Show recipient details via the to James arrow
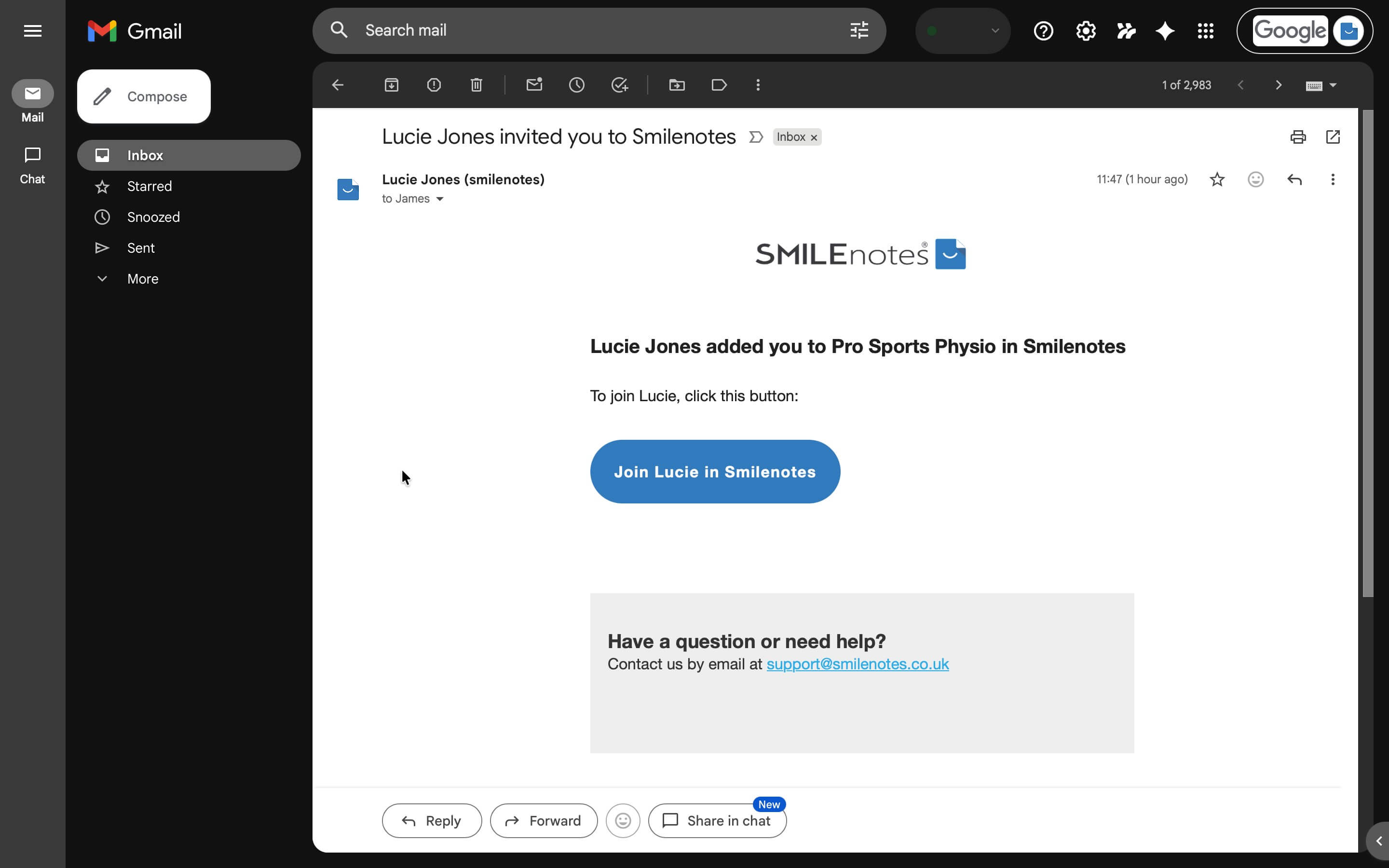This screenshot has height=868, width=1389. (440, 199)
